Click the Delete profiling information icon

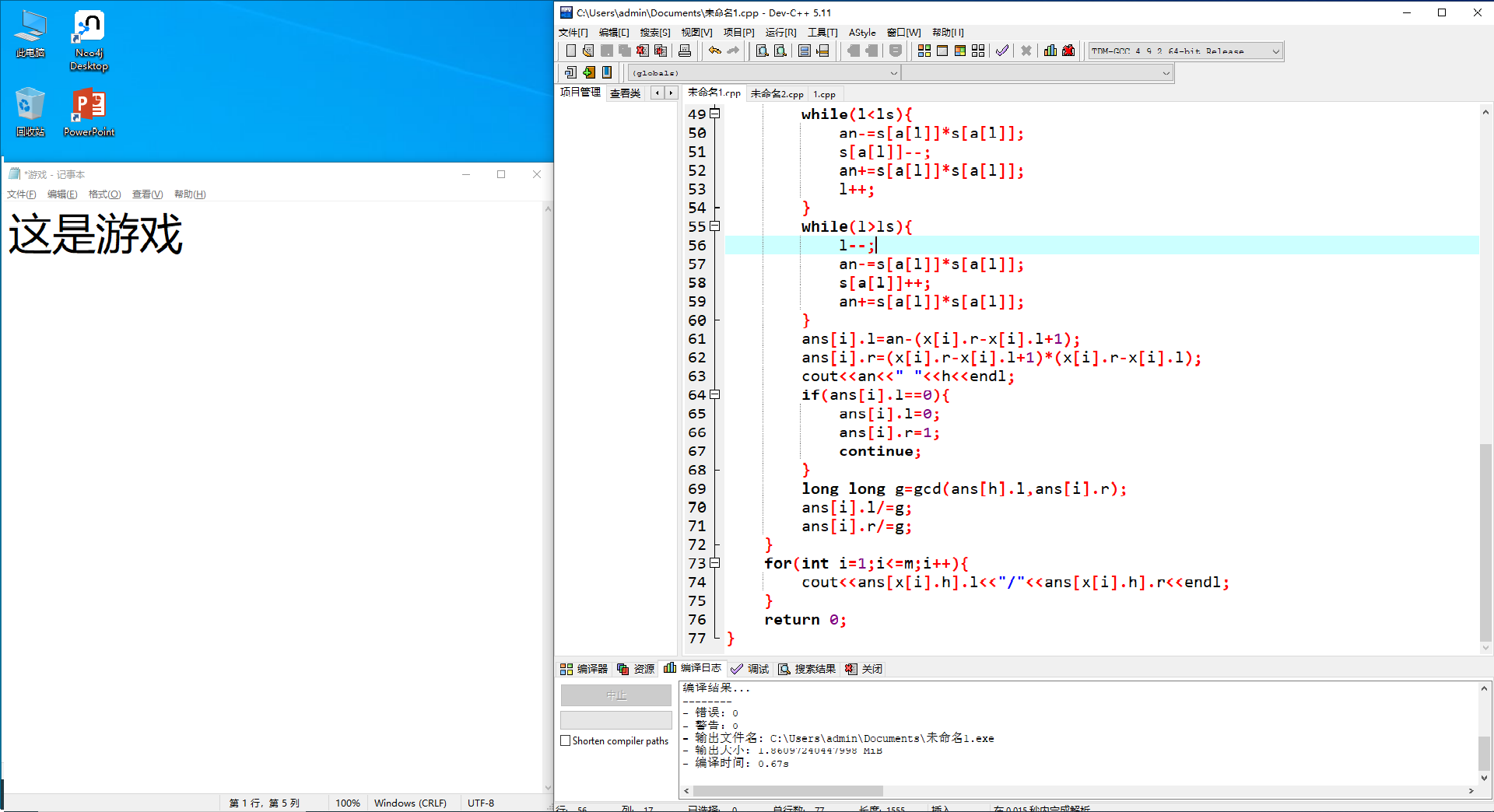(x=1068, y=51)
